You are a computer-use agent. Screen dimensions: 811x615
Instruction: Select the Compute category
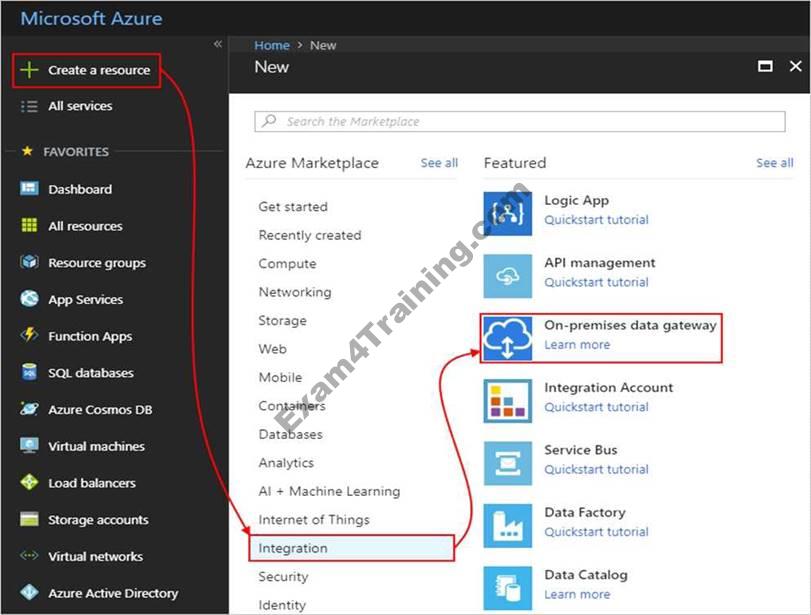[x=287, y=264]
